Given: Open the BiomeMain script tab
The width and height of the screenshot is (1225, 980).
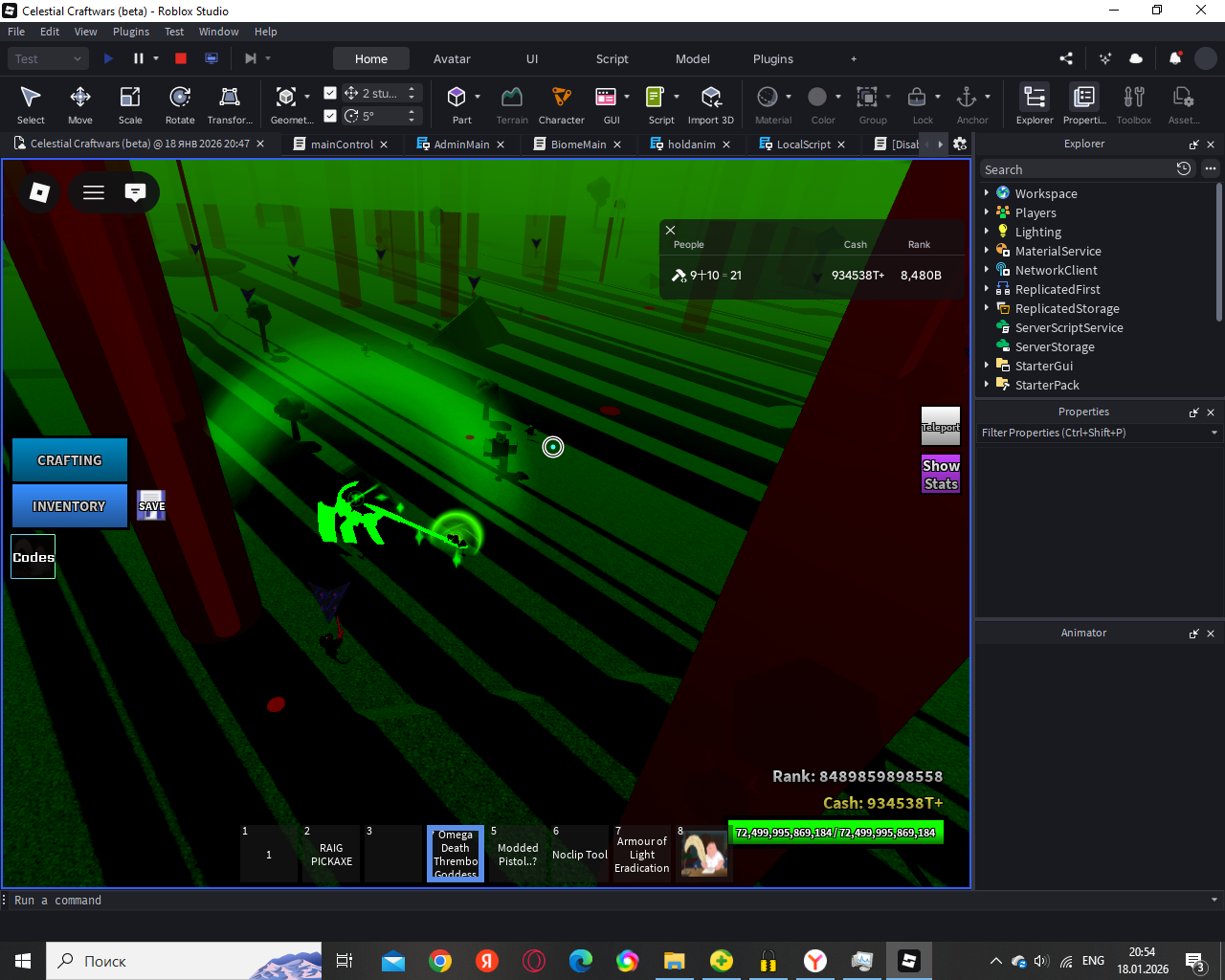Looking at the screenshot, I should click(x=577, y=145).
